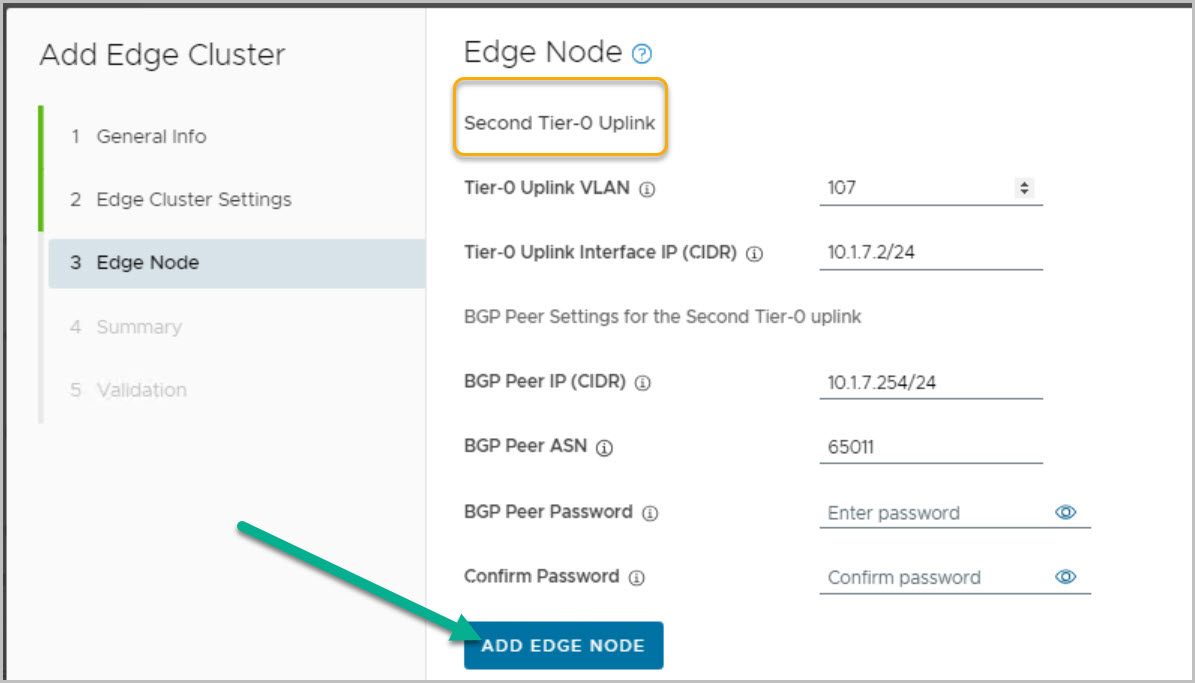Toggle visibility of the Confirm password field
This screenshot has width=1195, height=683.
click(1066, 577)
